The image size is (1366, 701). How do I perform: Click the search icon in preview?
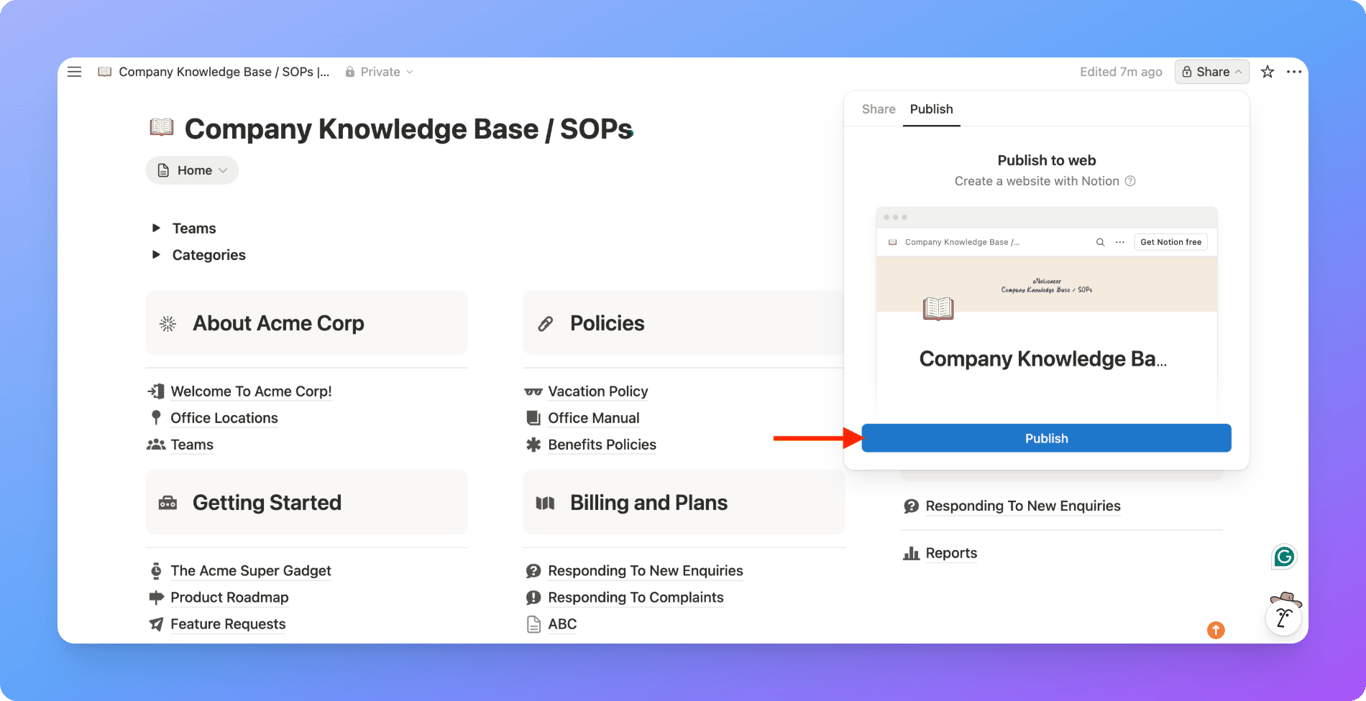1100,242
